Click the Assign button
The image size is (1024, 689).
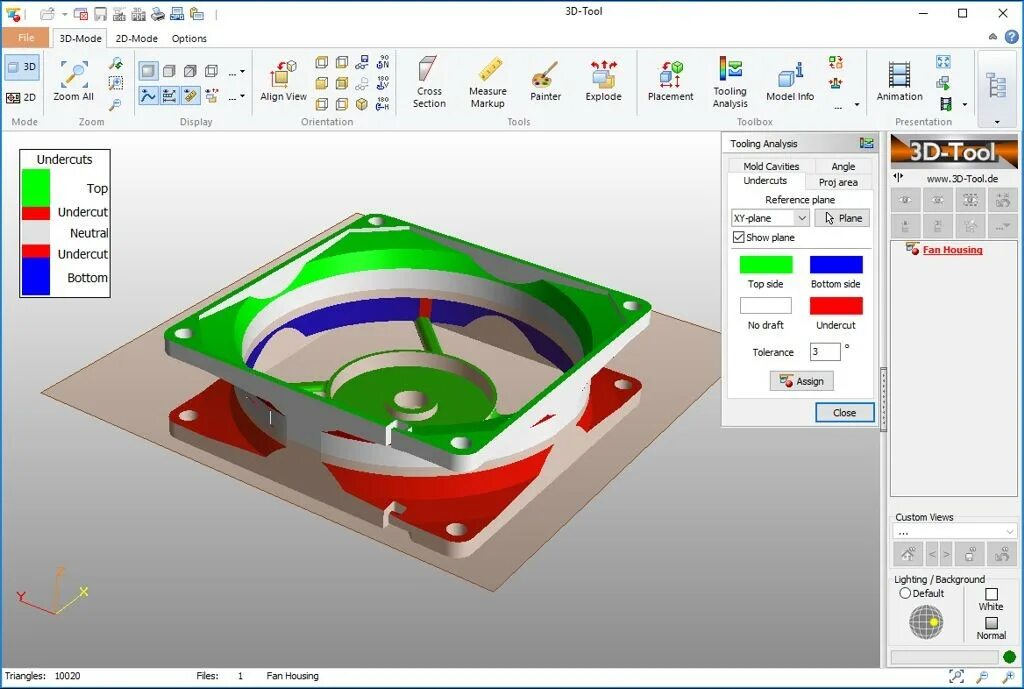pyautogui.click(x=801, y=381)
